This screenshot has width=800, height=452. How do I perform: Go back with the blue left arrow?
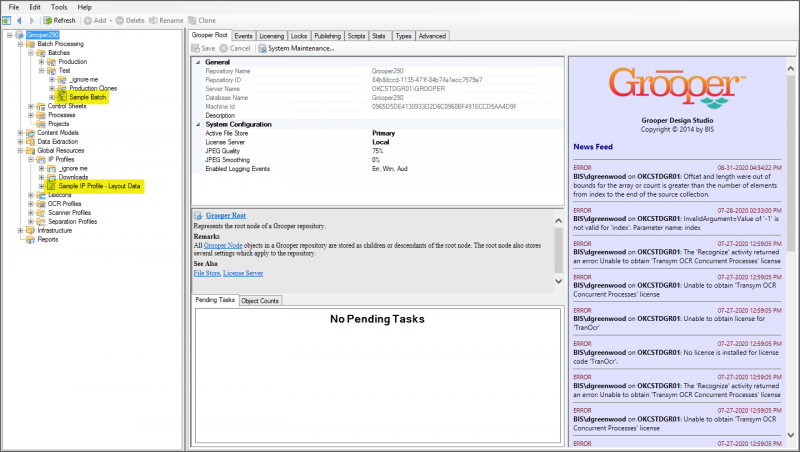[x=19, y=20]
